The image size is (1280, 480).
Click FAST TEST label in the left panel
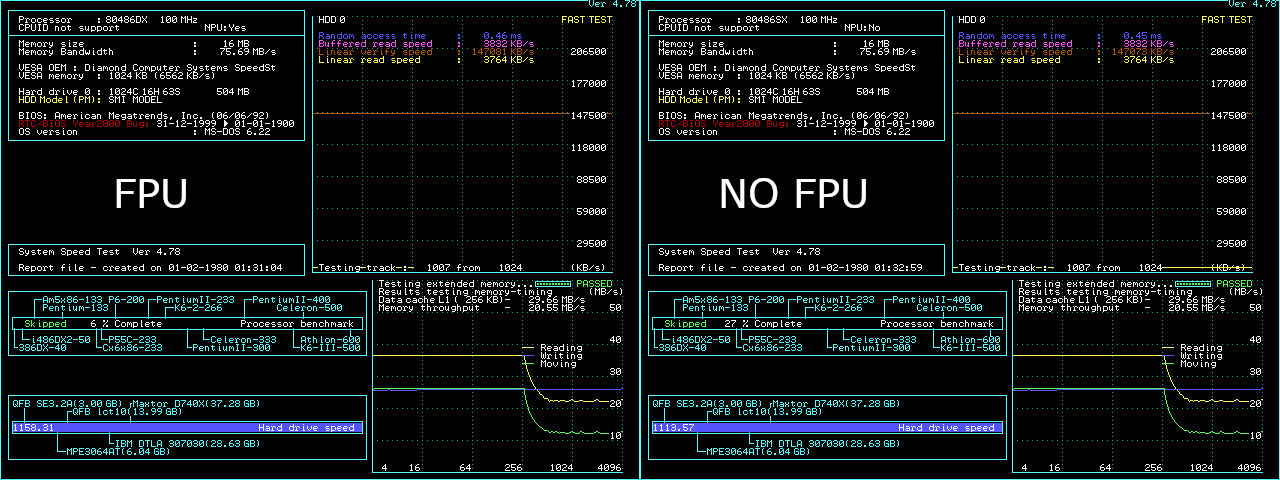[x=586, y=19]
